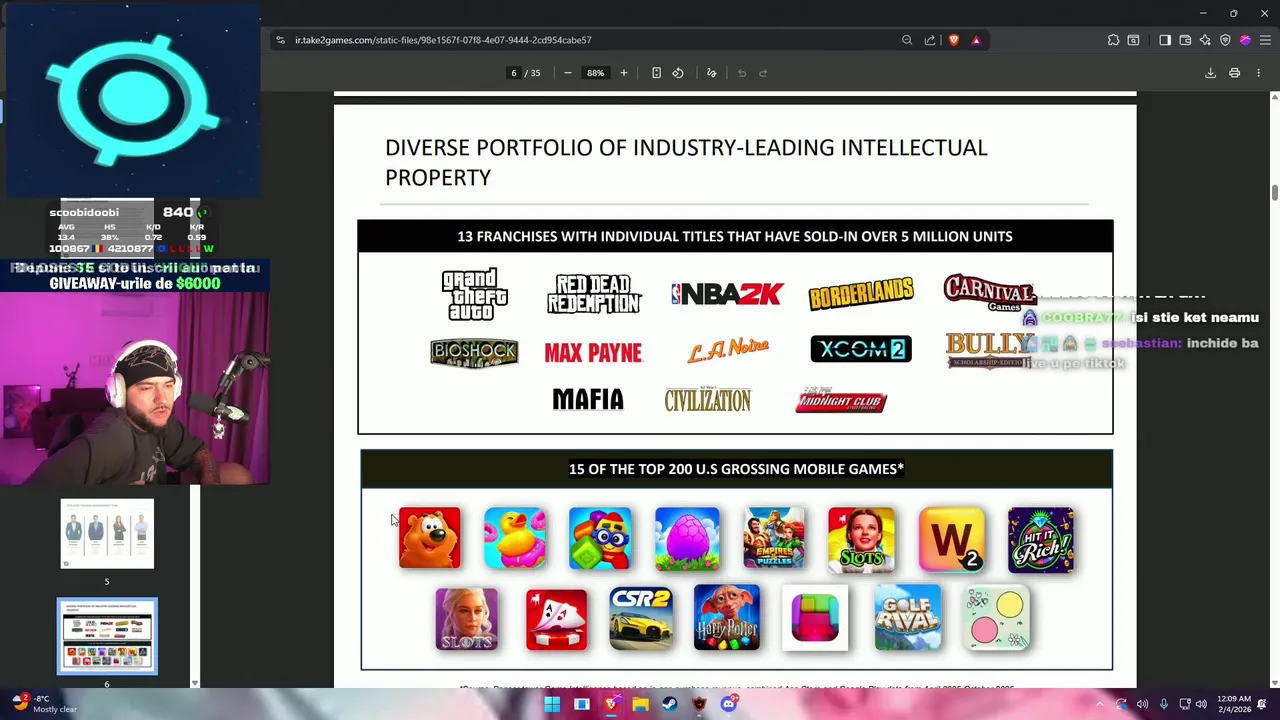Click the PDF vertical scrollbar thumb
Viewport: 1280px width, 720px height.
(1274, 192)
